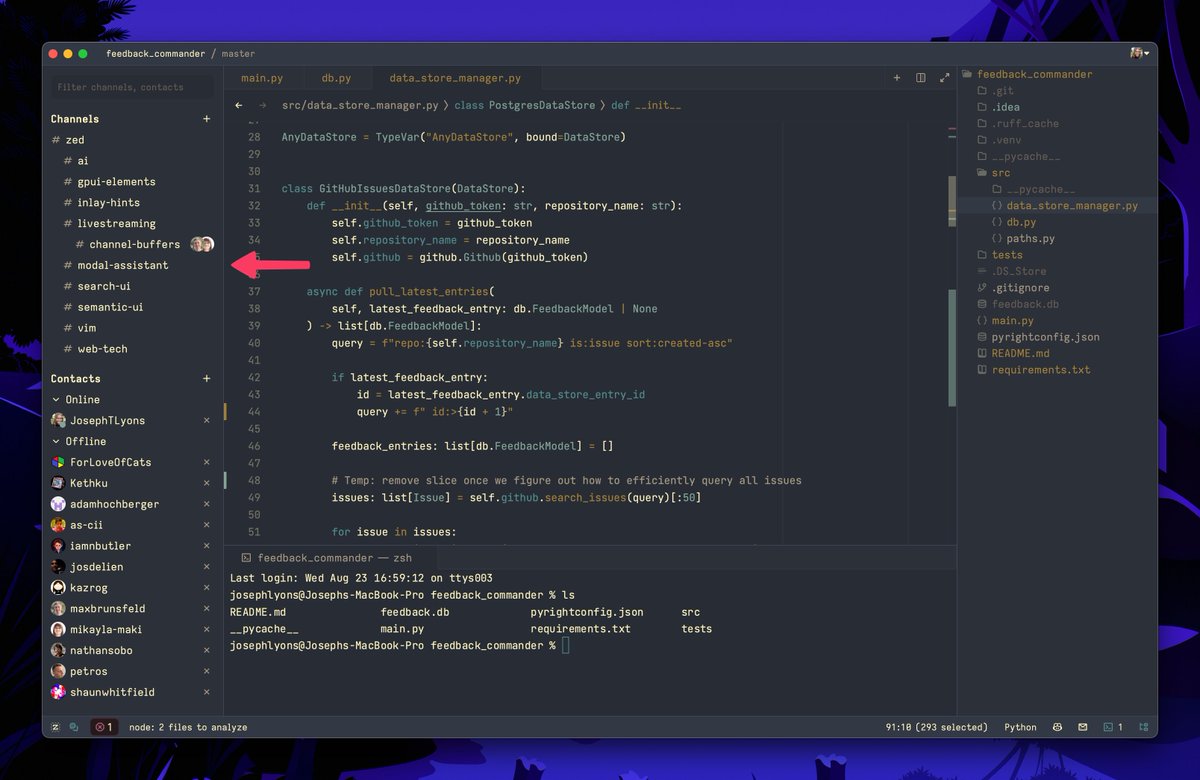Remove contact maxbrunsfeld with its x
Viewport: 1200px width, 780px height.
click(207, 609)
